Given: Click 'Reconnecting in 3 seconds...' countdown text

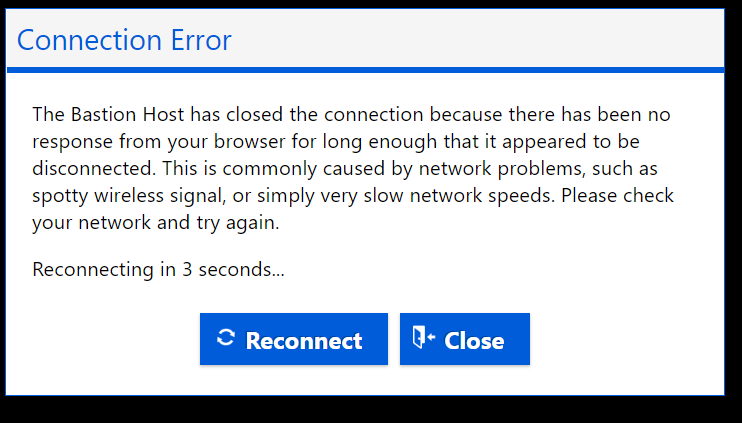Looking at the screenshot, I should pos(158,269).
